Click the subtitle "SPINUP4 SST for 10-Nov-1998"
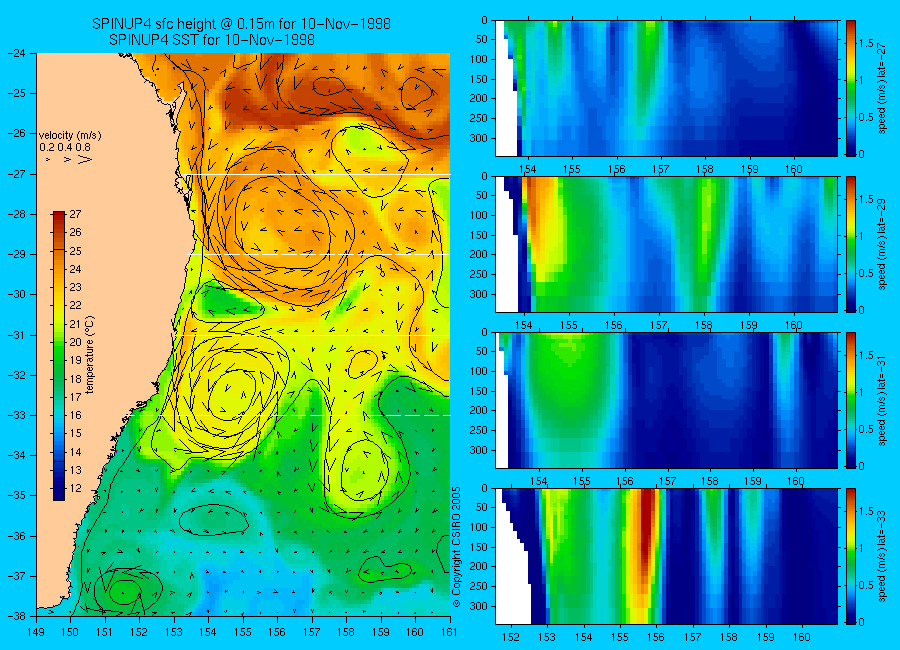This screenshot has width=900, height=650. pyautogui.click(x=212, y=40)
